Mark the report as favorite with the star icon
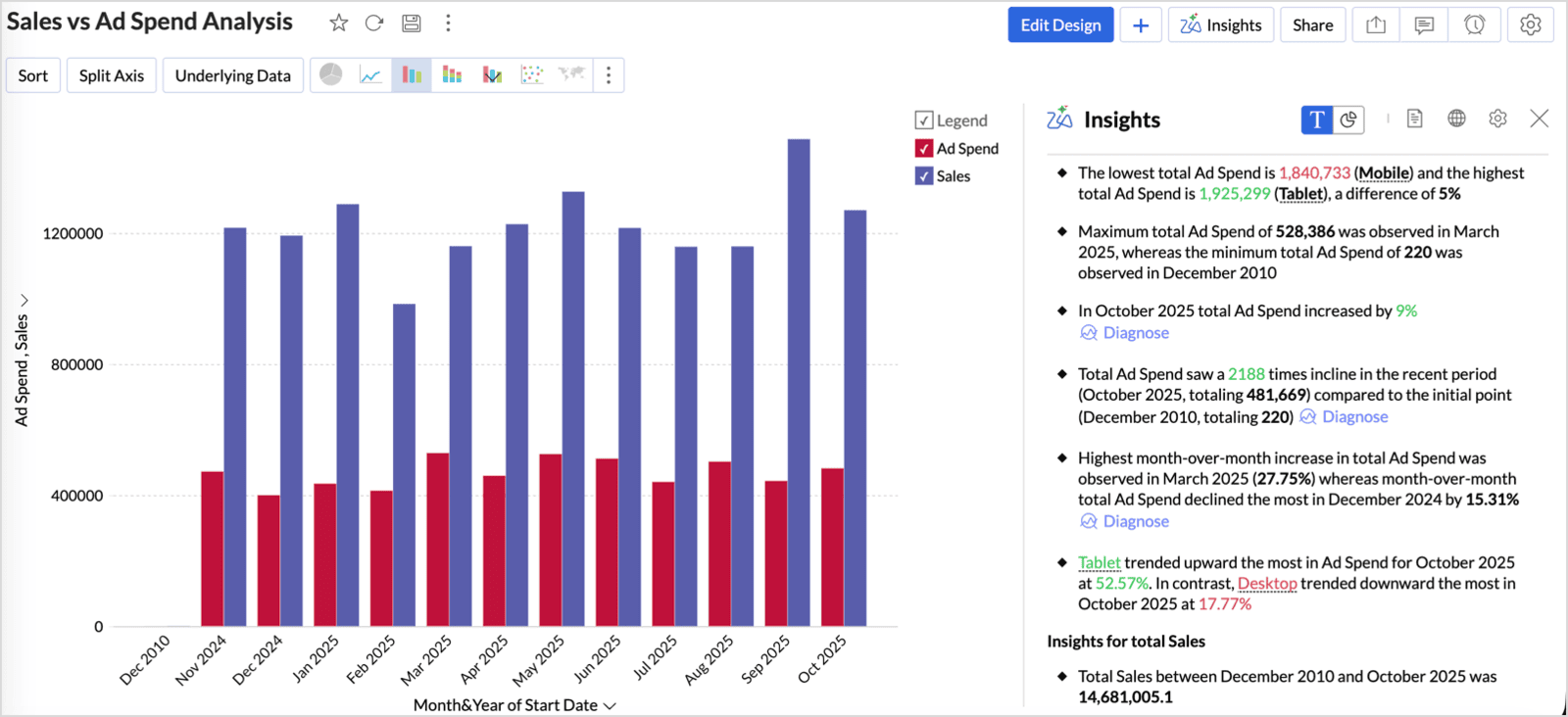The height and width of the screenshot is (717, 1568). (x=338, y=23)
